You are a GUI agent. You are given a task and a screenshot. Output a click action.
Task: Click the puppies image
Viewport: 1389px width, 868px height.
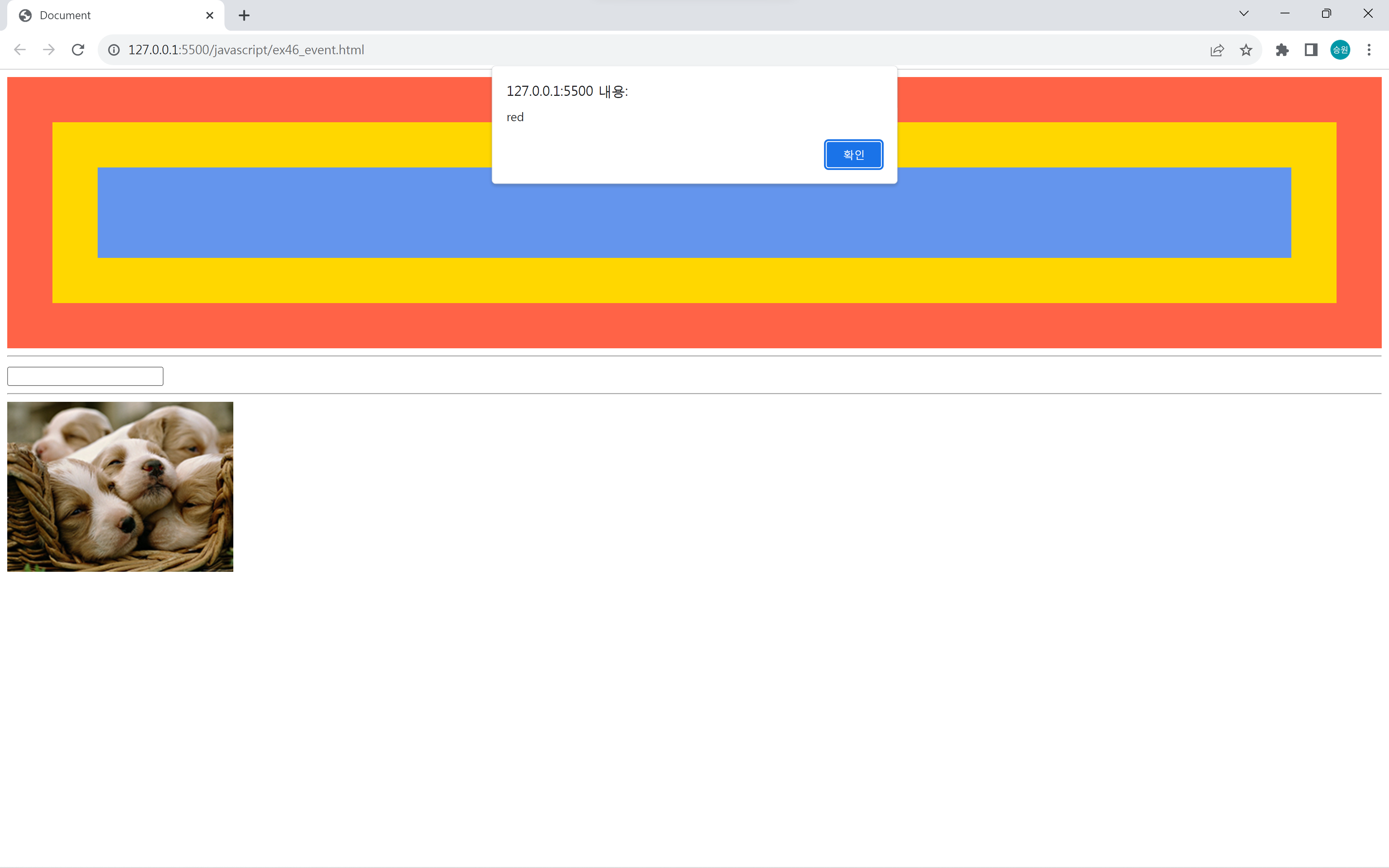pos(120,486)
